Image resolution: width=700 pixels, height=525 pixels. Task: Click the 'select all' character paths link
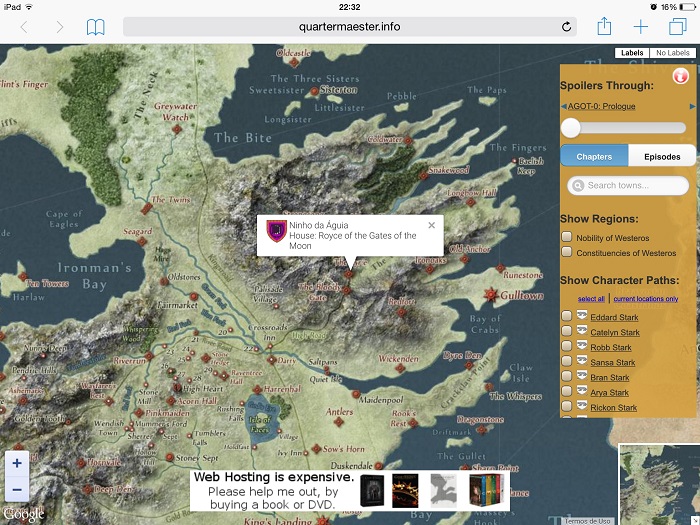tap(591, 299)
